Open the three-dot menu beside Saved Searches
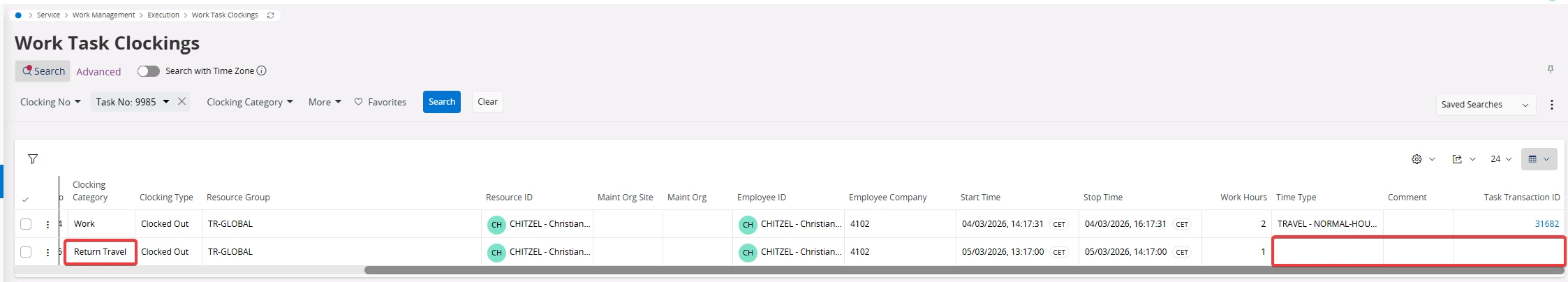This screenshot has width=1568, height=282. [1551, 105]
